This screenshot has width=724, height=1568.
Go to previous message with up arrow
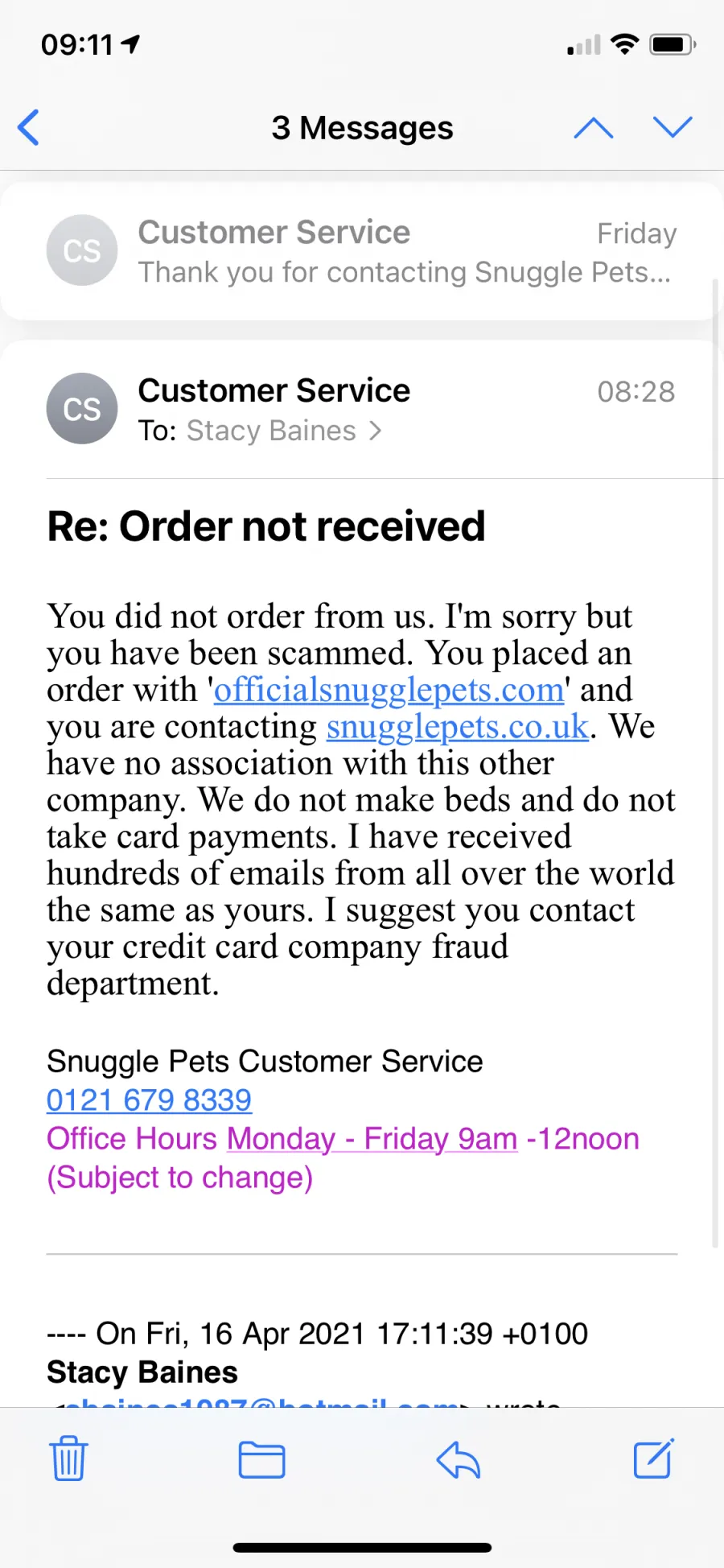click(594, 127)
